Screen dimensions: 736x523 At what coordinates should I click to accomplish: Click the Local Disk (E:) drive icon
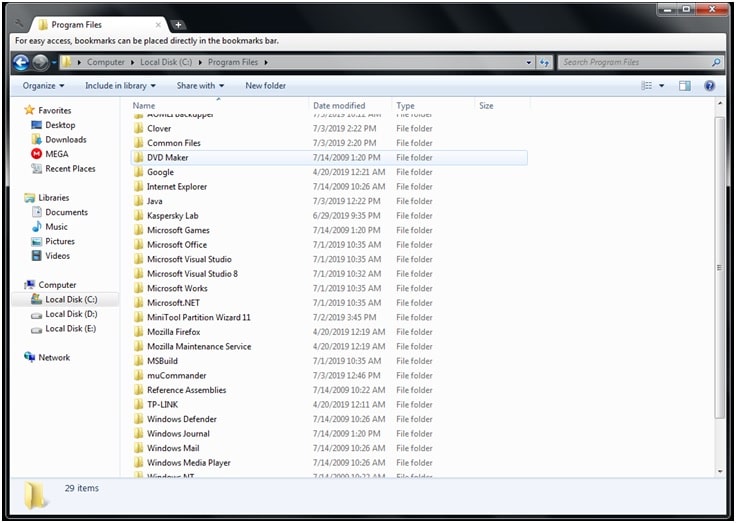[x=36, y=330]
